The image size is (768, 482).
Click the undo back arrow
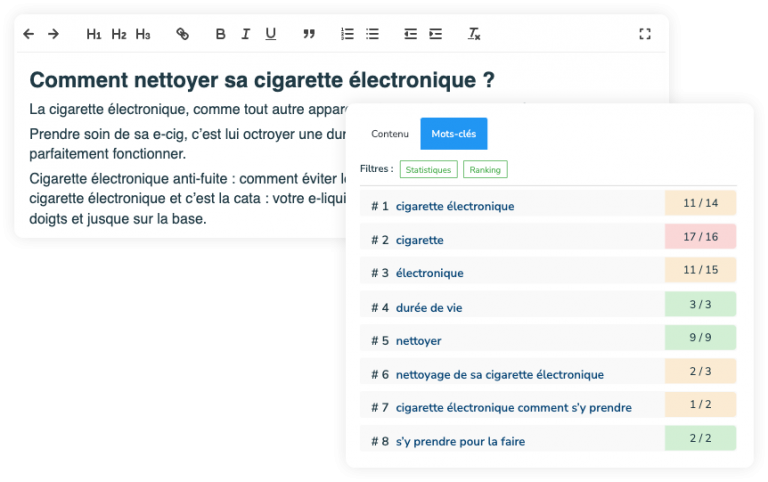28,34
